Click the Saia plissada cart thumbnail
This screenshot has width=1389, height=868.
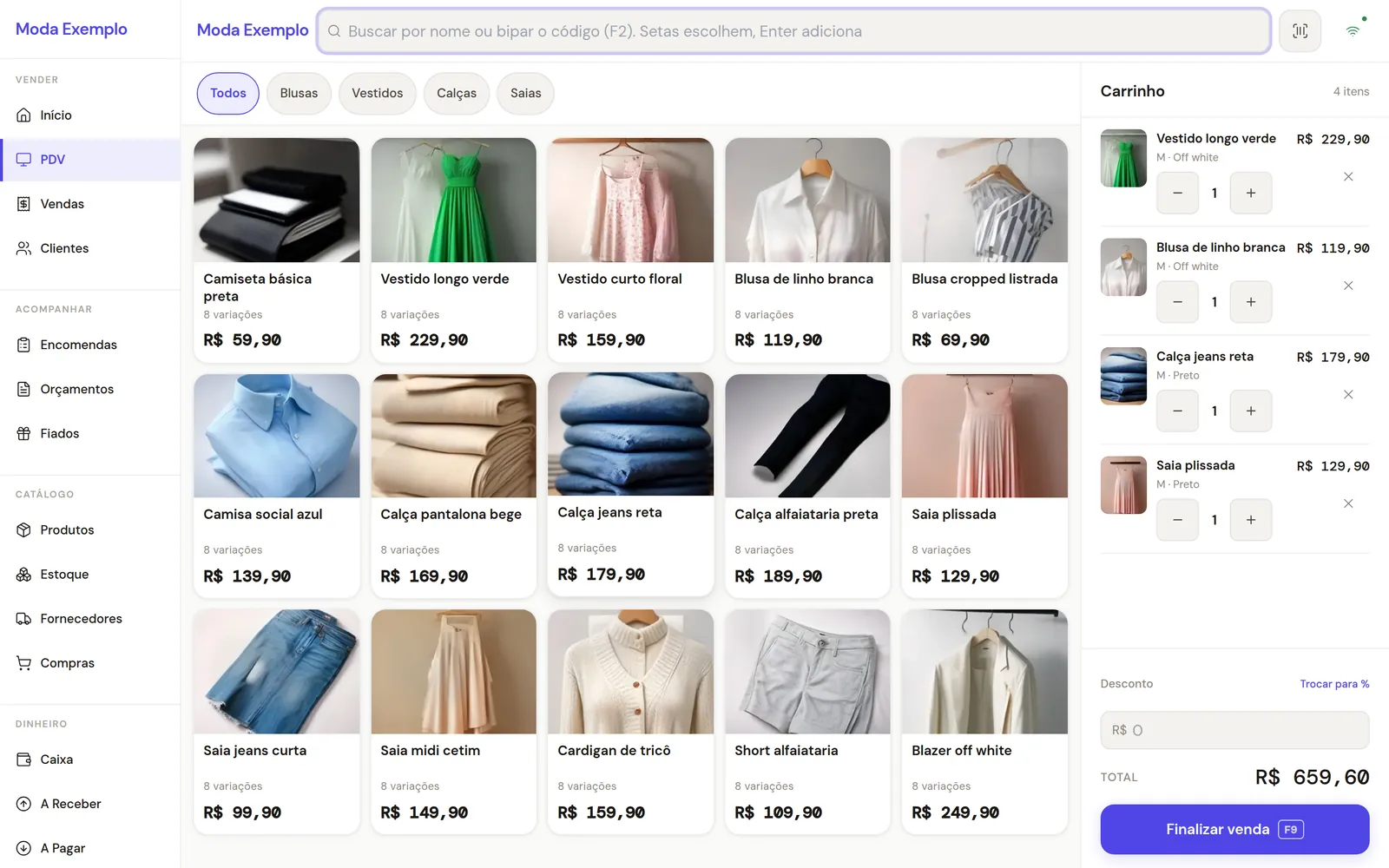coord(1123,485)
